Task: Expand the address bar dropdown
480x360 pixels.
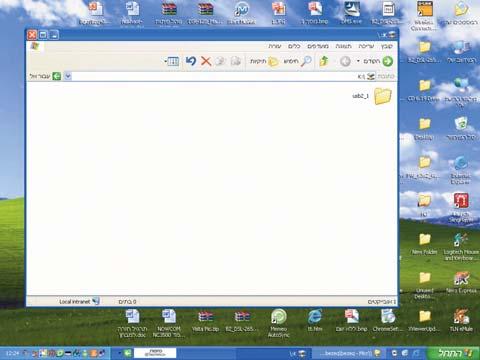Action: click(68, 77)
